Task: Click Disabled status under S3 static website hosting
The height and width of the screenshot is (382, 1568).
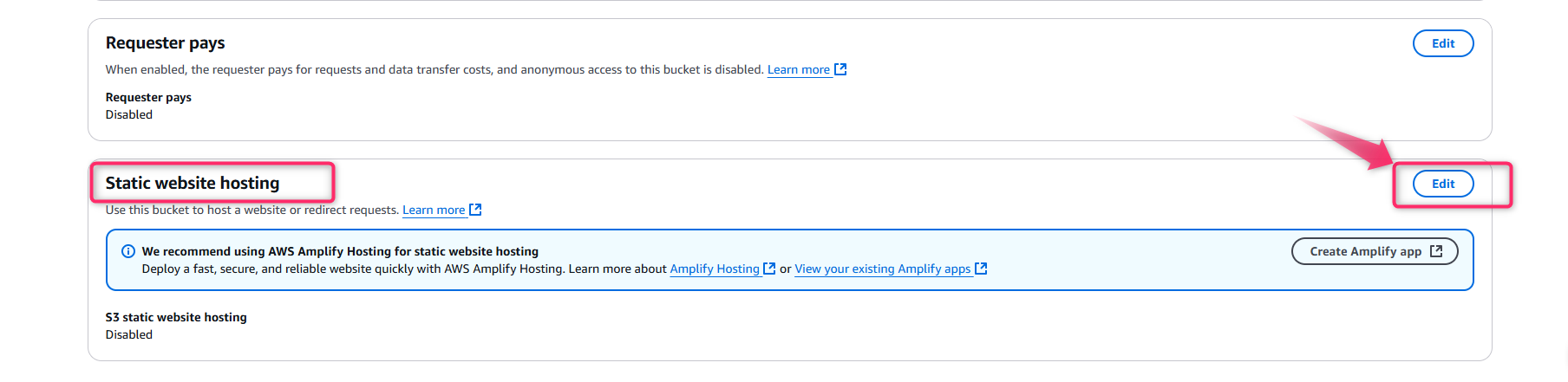Action: [x=129, y=334]
